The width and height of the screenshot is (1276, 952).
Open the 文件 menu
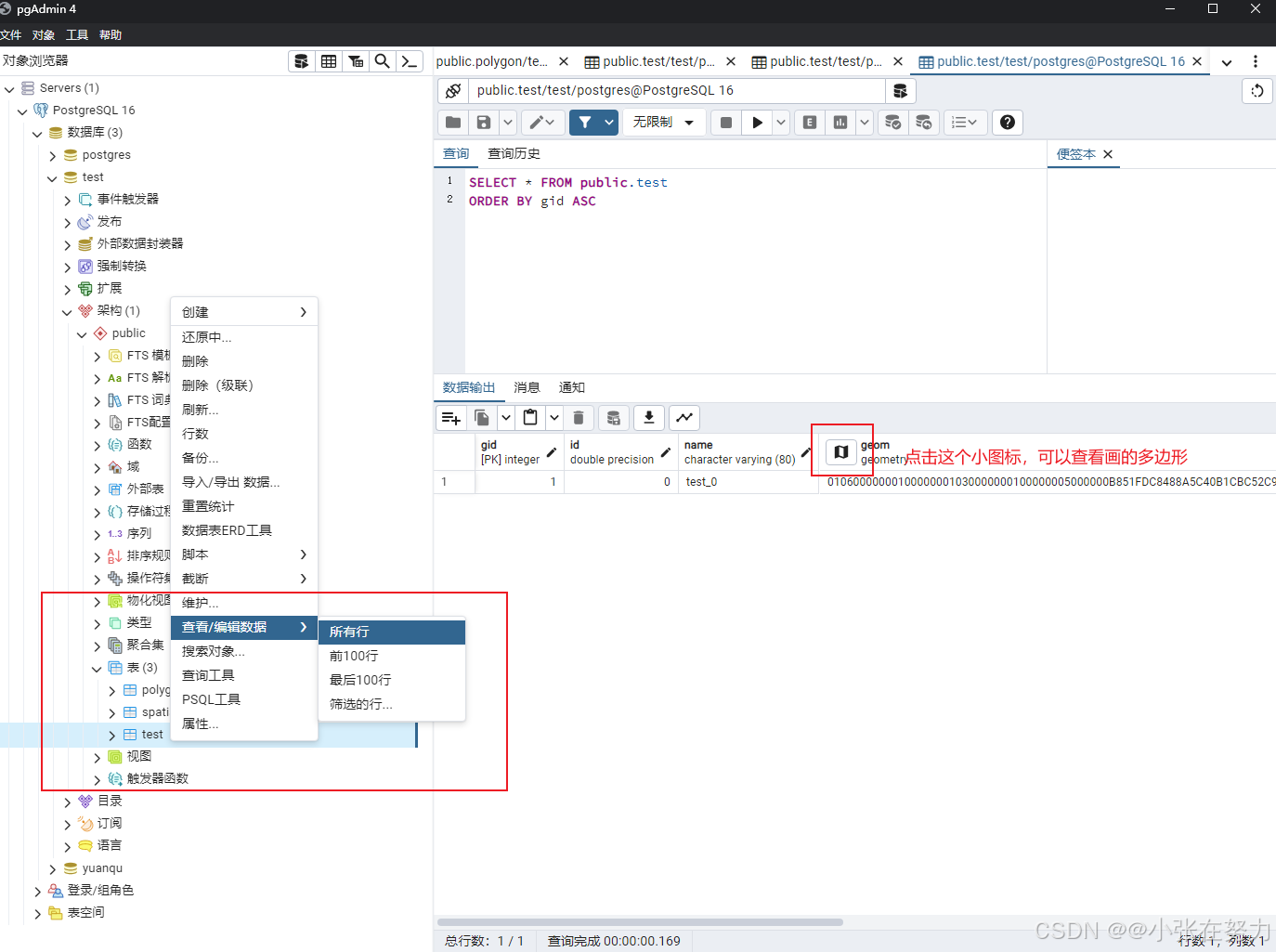(11, 35)
